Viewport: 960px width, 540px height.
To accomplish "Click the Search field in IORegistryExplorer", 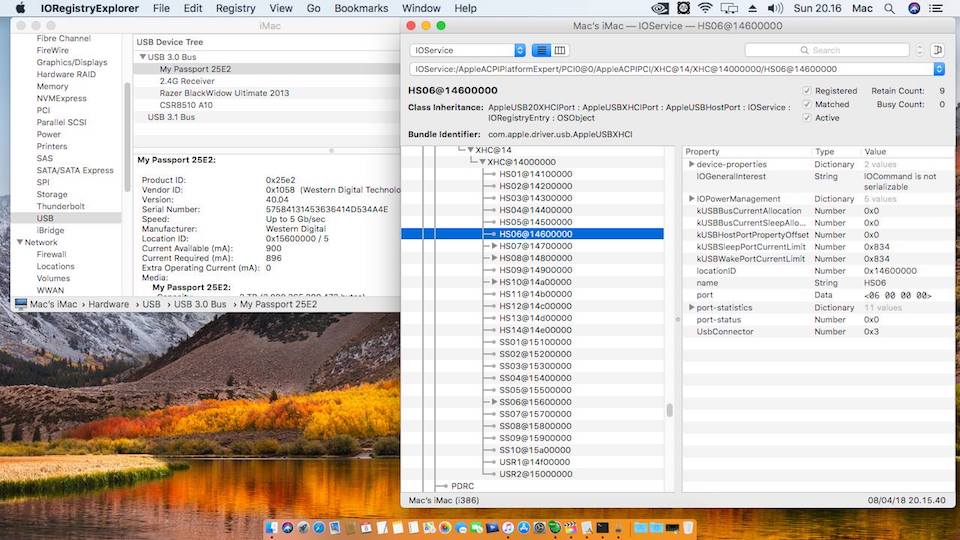I will (x=827, y=50).
